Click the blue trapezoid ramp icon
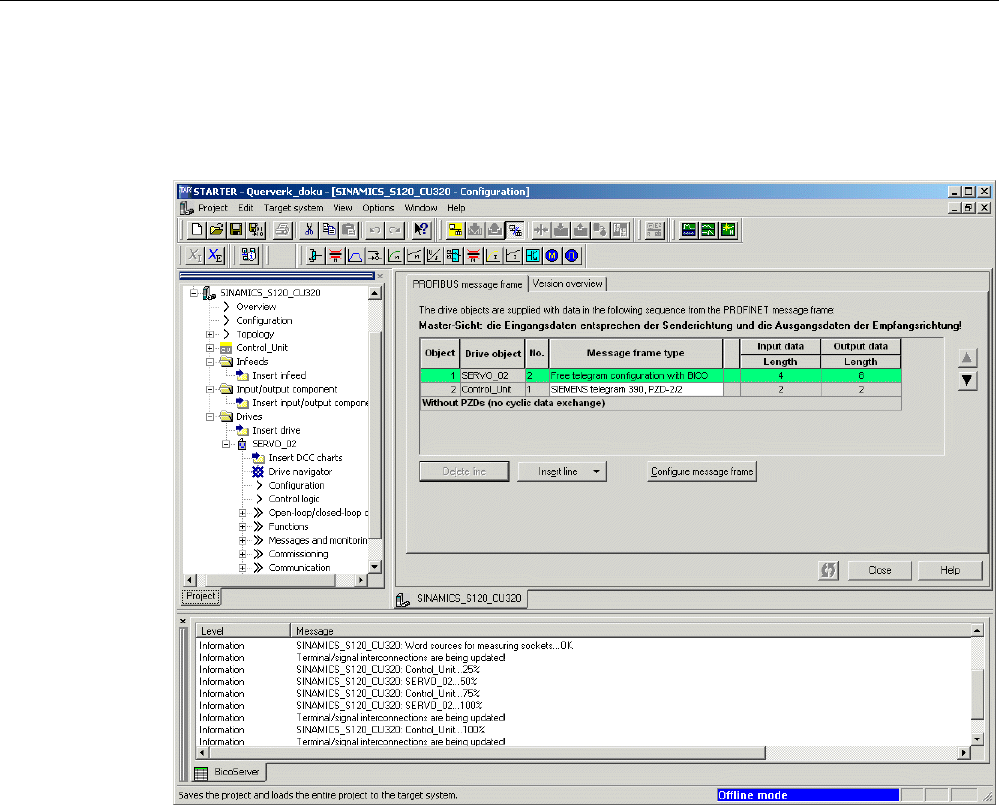Screen dimensions: 999x805 pos(355,256)
